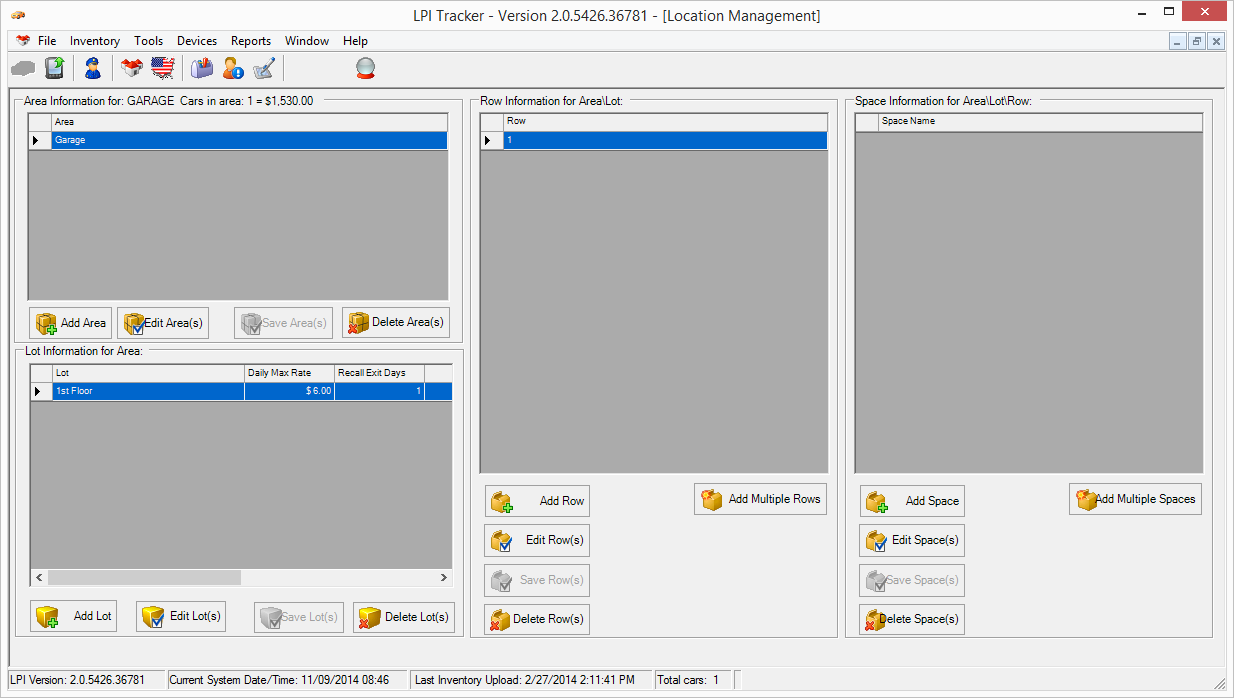Open the Inventory menu
The image size is (1234, 698).
(x=94, y=41)
